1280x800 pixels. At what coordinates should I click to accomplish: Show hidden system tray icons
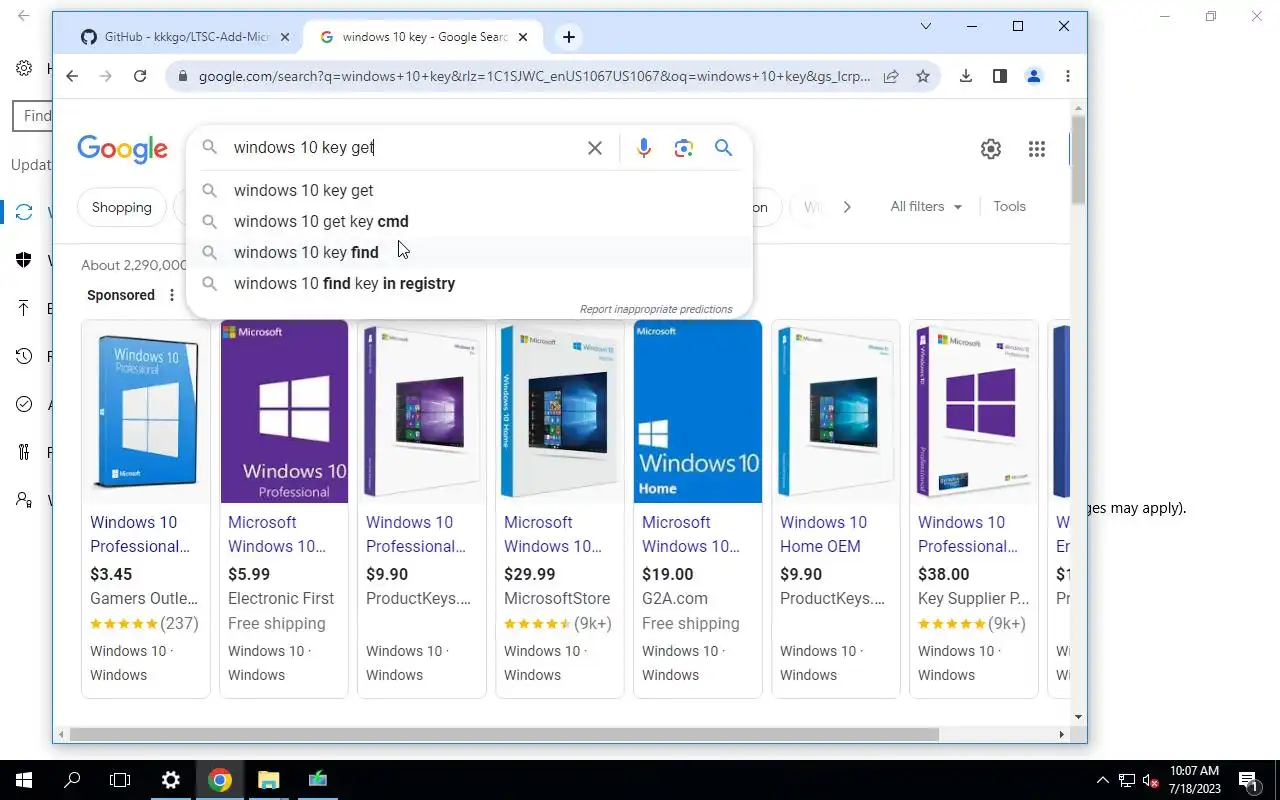click(x=1103, y=780)
